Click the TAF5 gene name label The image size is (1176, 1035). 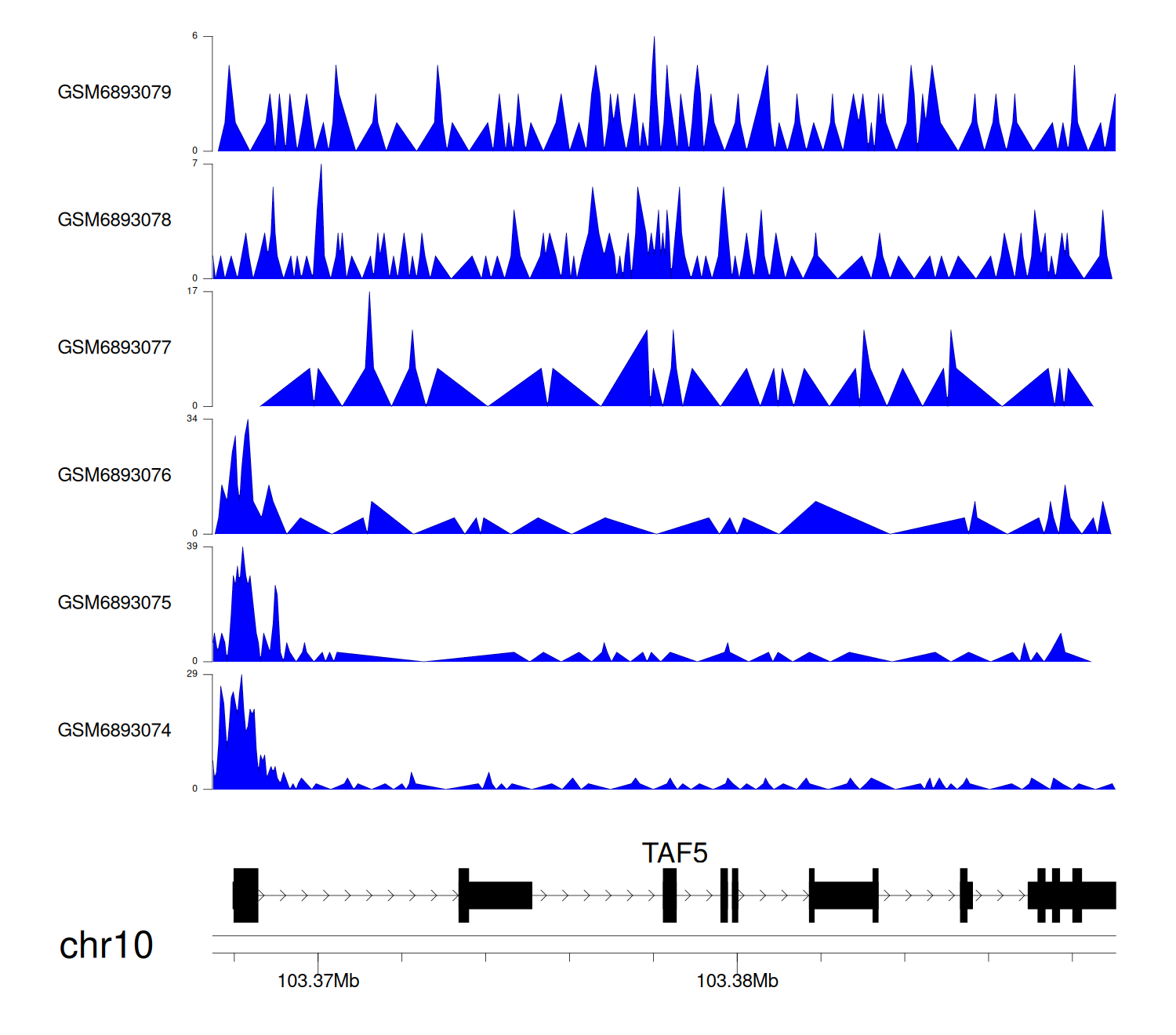click(x=674, y=853)
